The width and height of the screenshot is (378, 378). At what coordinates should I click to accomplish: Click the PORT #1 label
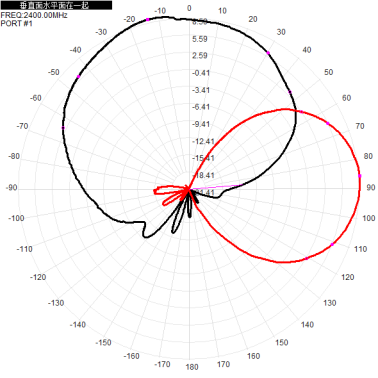pos(17,23)
